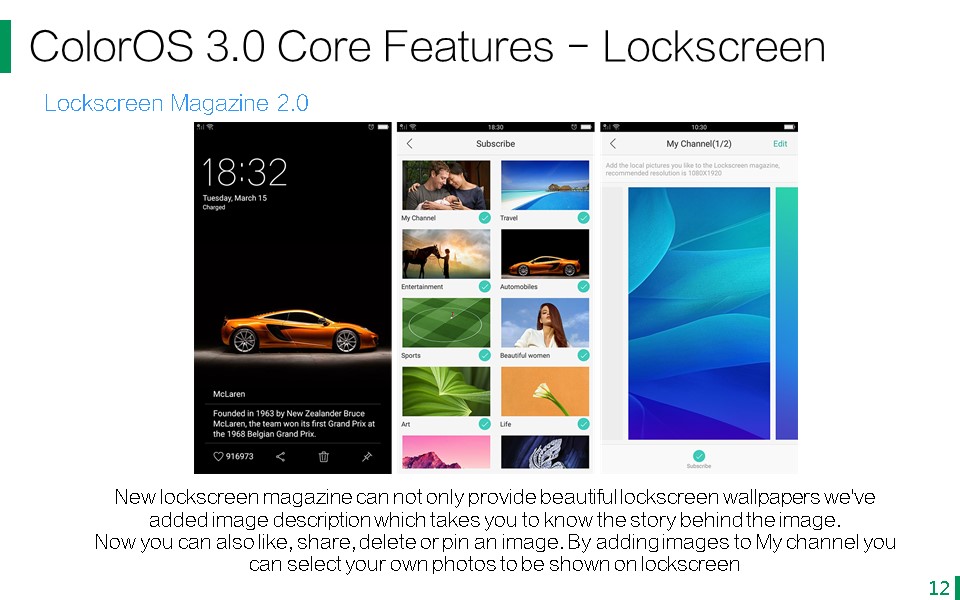The width and height of the screenshot is (960, 600).
Task: Toggle the Travel subscription checkmark
Action: (x=583, y=217)
